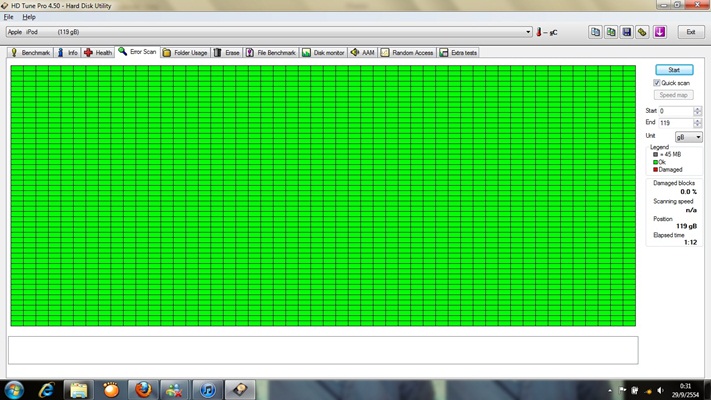Image resolution: width=711 pixels, height=400 pixels.
Task: Click the purple download arrow icon
Action: (x=660, y=32)
